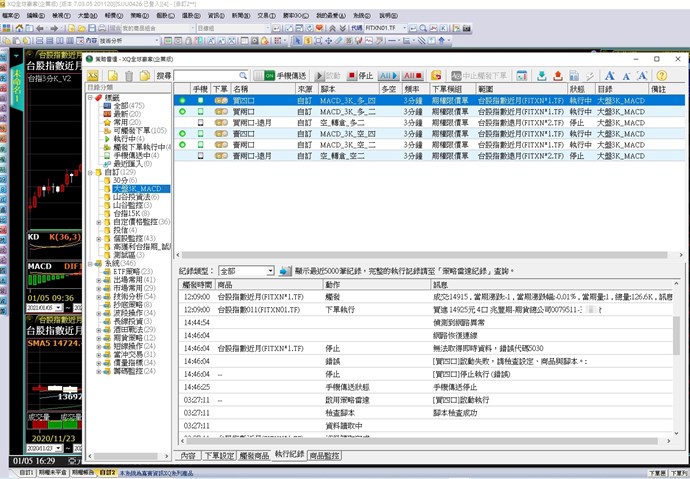Screen dimensions: 690x479
Task: Click the 啟動 start toolbar button
Action: (x=332, y=75)
